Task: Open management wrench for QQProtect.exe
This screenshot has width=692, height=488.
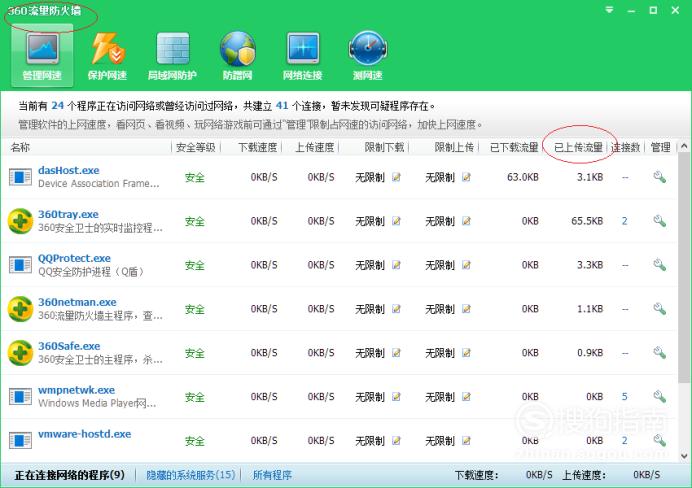Action: pos(659,265)
